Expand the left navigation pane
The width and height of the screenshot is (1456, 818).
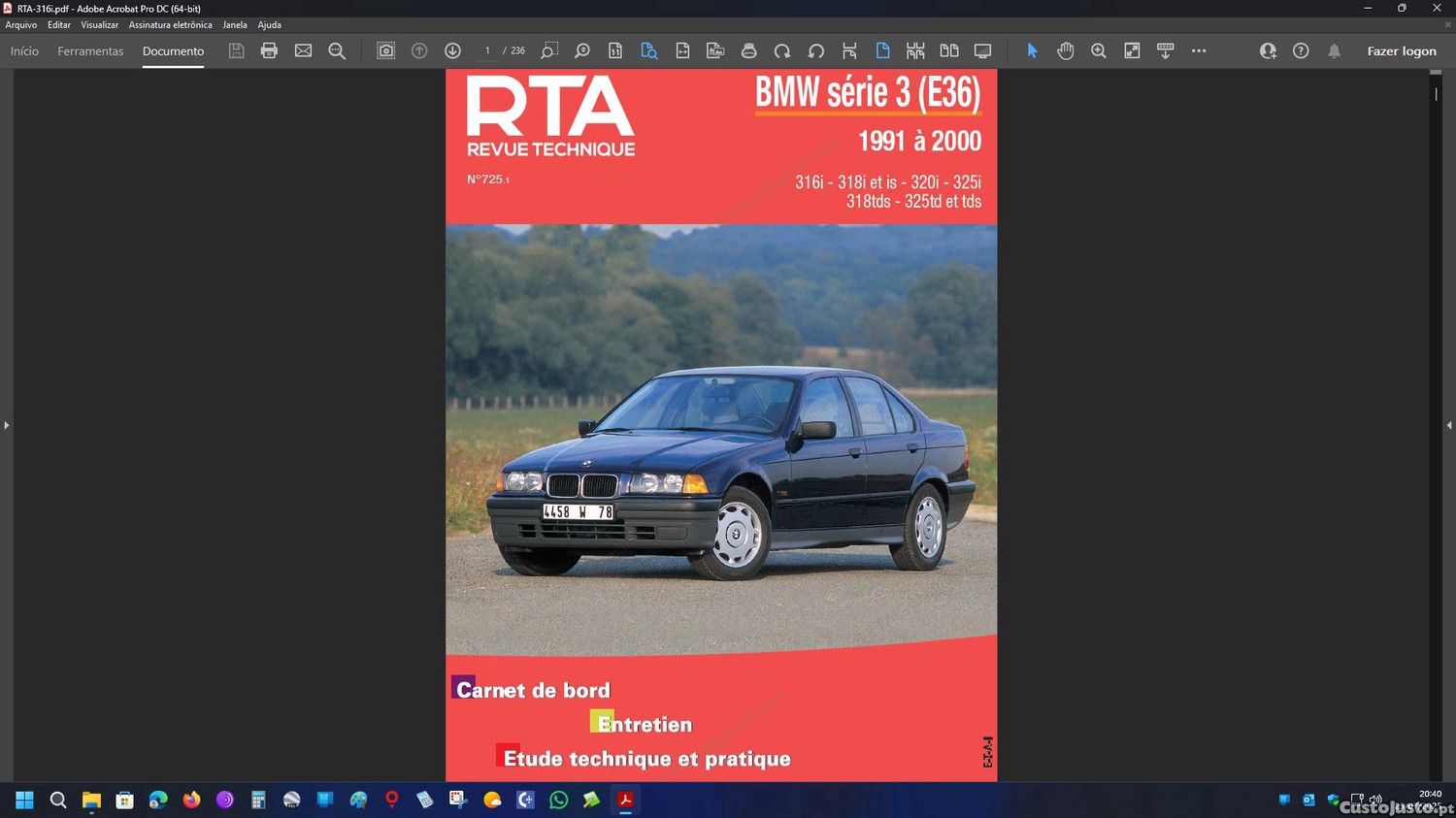[6, 425]
